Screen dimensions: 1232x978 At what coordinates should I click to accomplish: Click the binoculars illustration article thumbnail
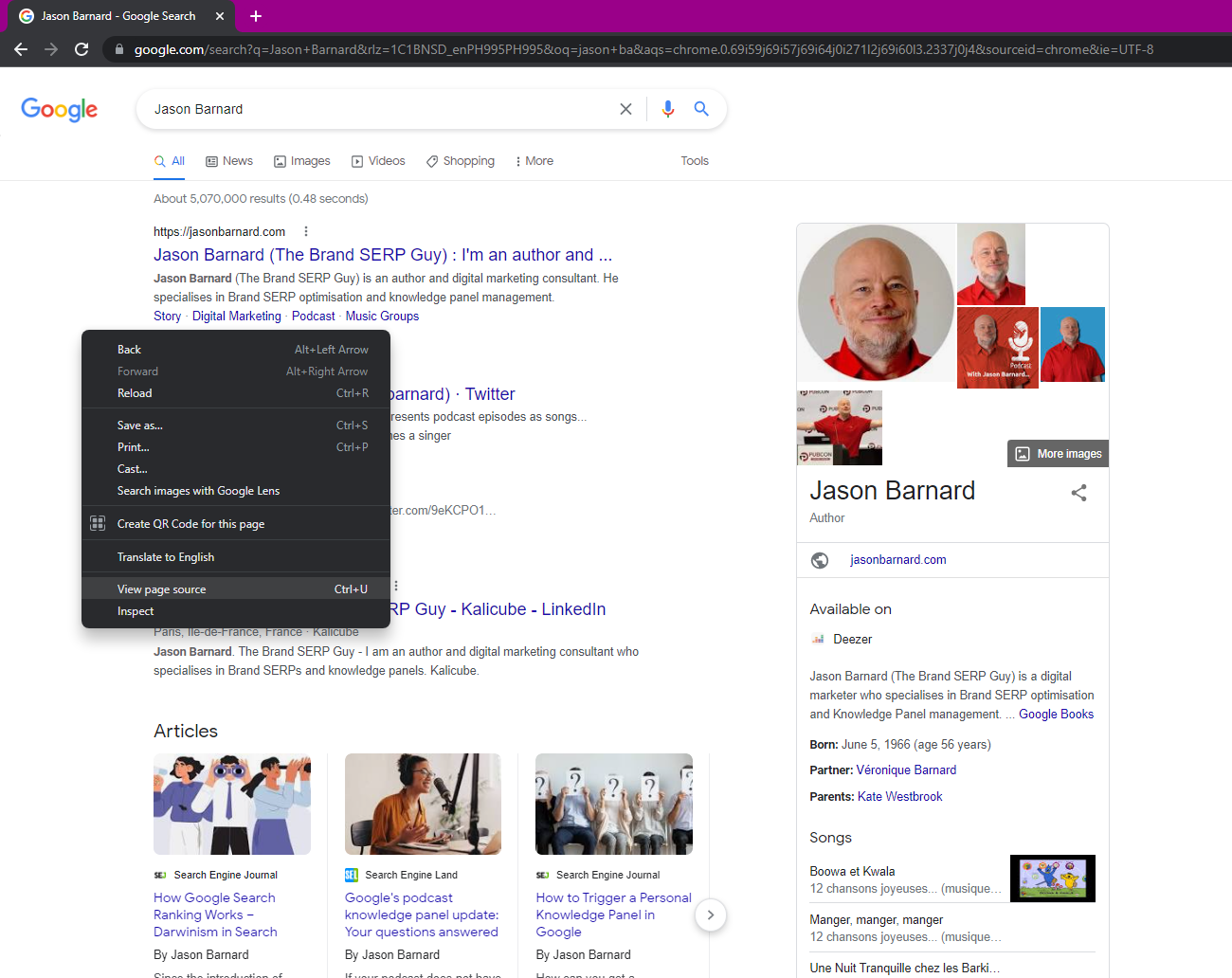(x=232, y=805)
